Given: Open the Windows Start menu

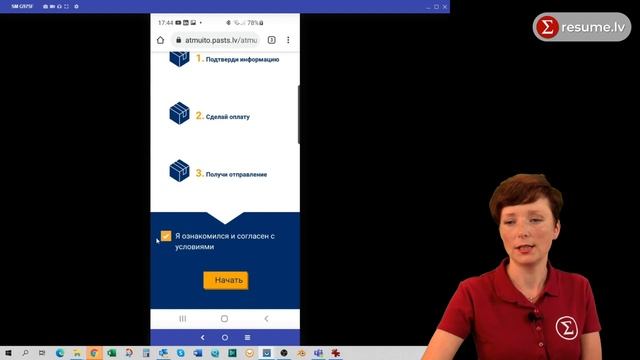Looking at the screenshot, I should click(8, 353).
